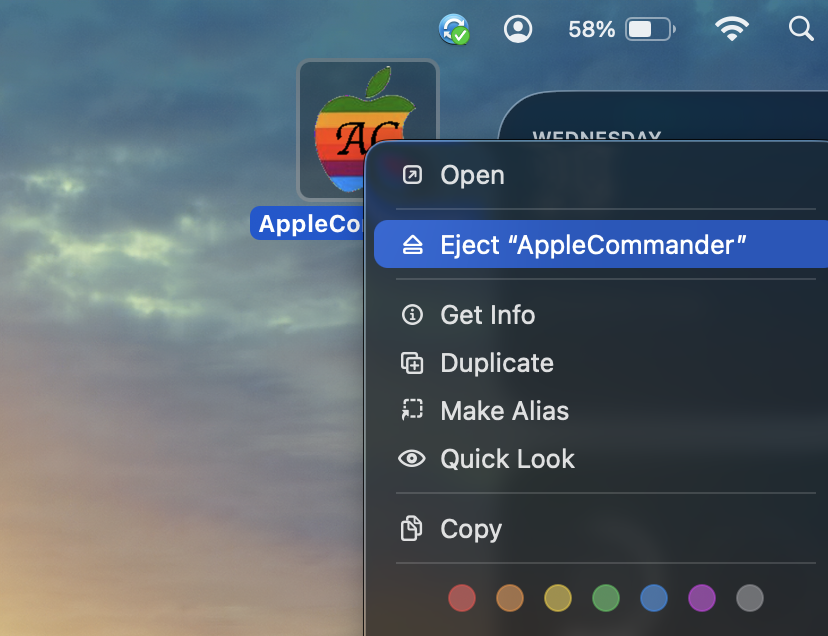Apply the orange tag color

point(510,598)
